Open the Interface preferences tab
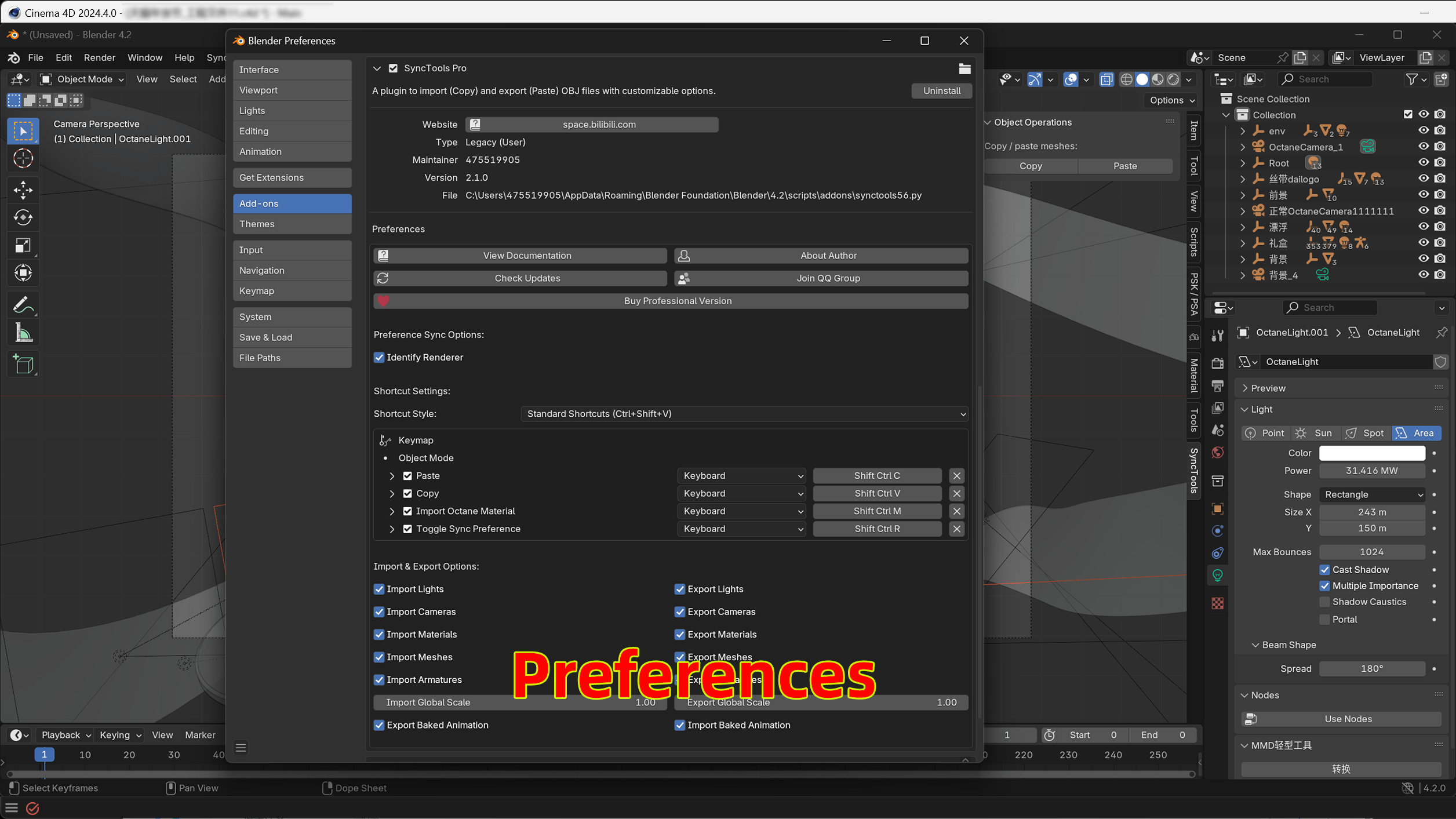 pos(292,70)
